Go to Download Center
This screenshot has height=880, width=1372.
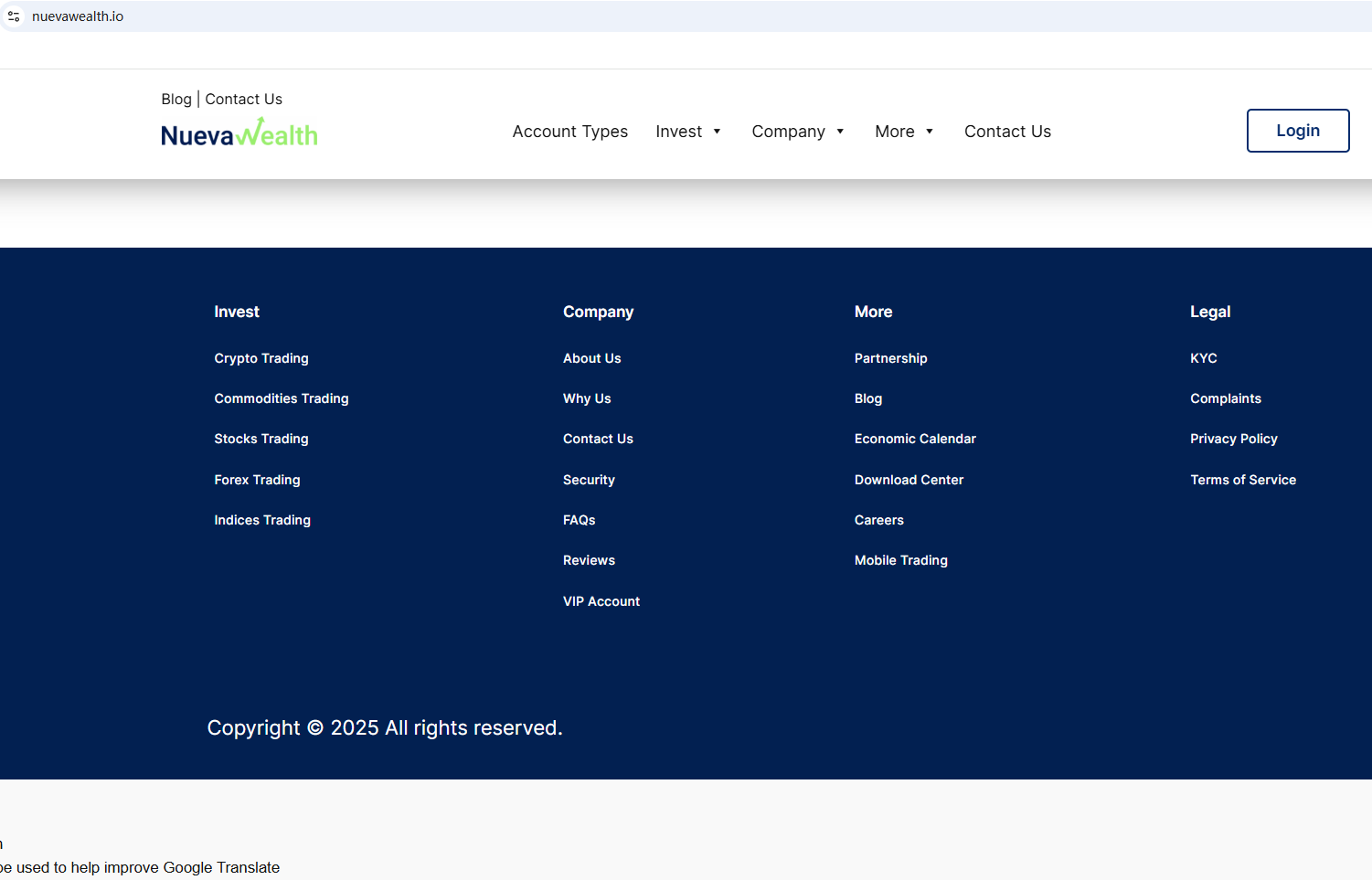click(x=909, y=480)
